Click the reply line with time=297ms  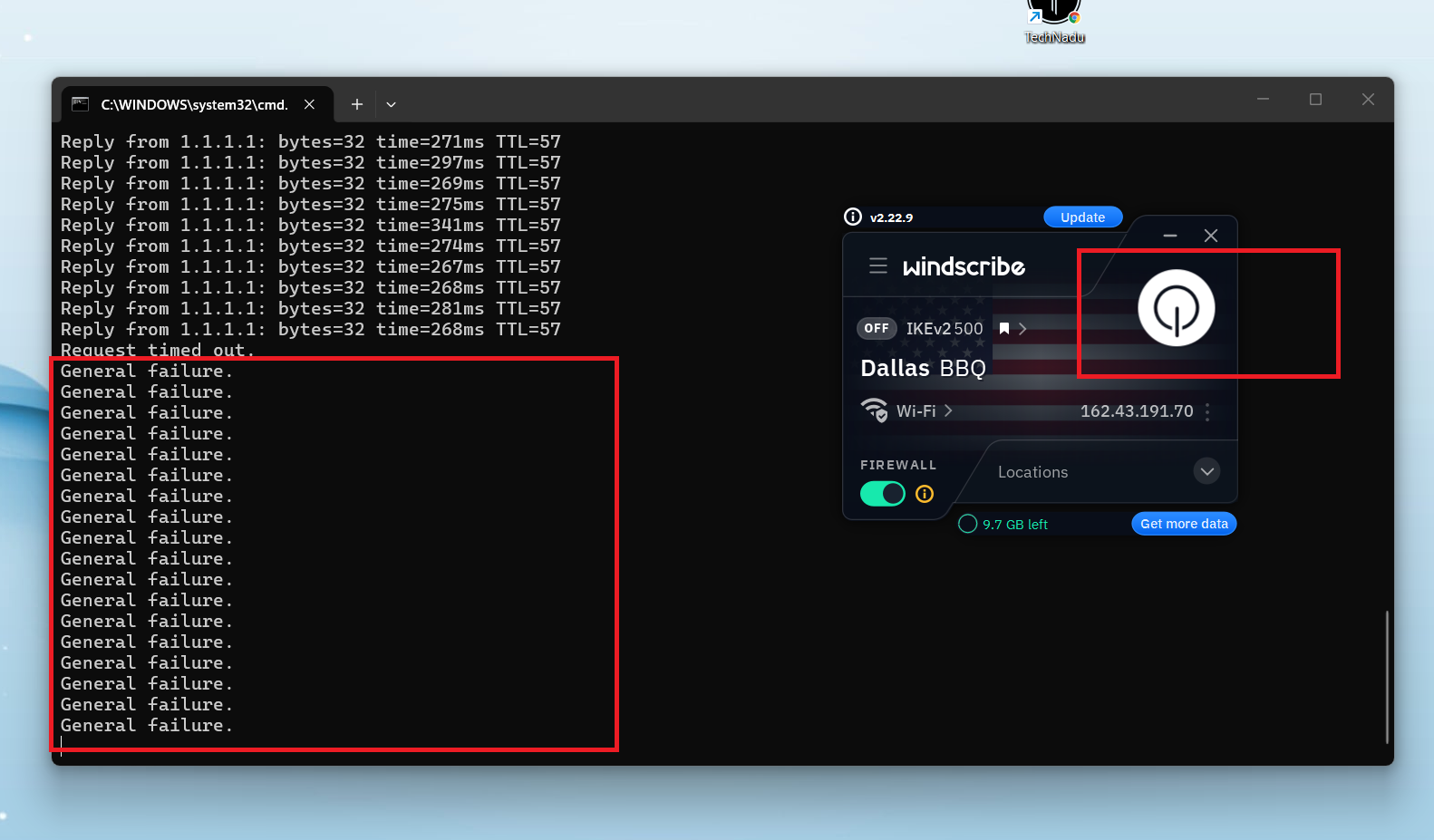311,162
